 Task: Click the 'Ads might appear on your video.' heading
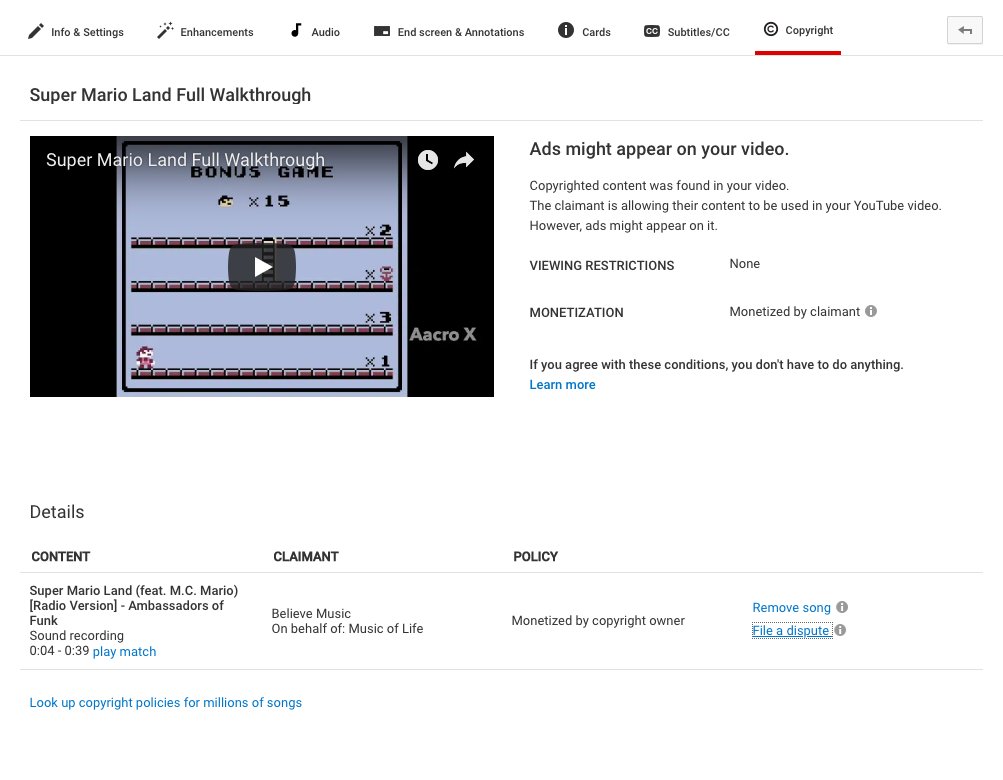659,149
